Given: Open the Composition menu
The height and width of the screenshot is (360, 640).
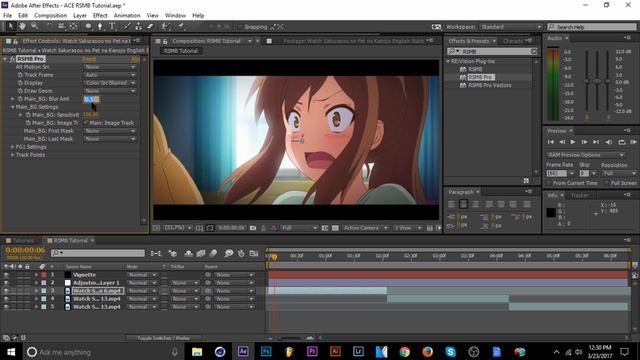Looking at the screenshot, I should click(x=50, y=16).
